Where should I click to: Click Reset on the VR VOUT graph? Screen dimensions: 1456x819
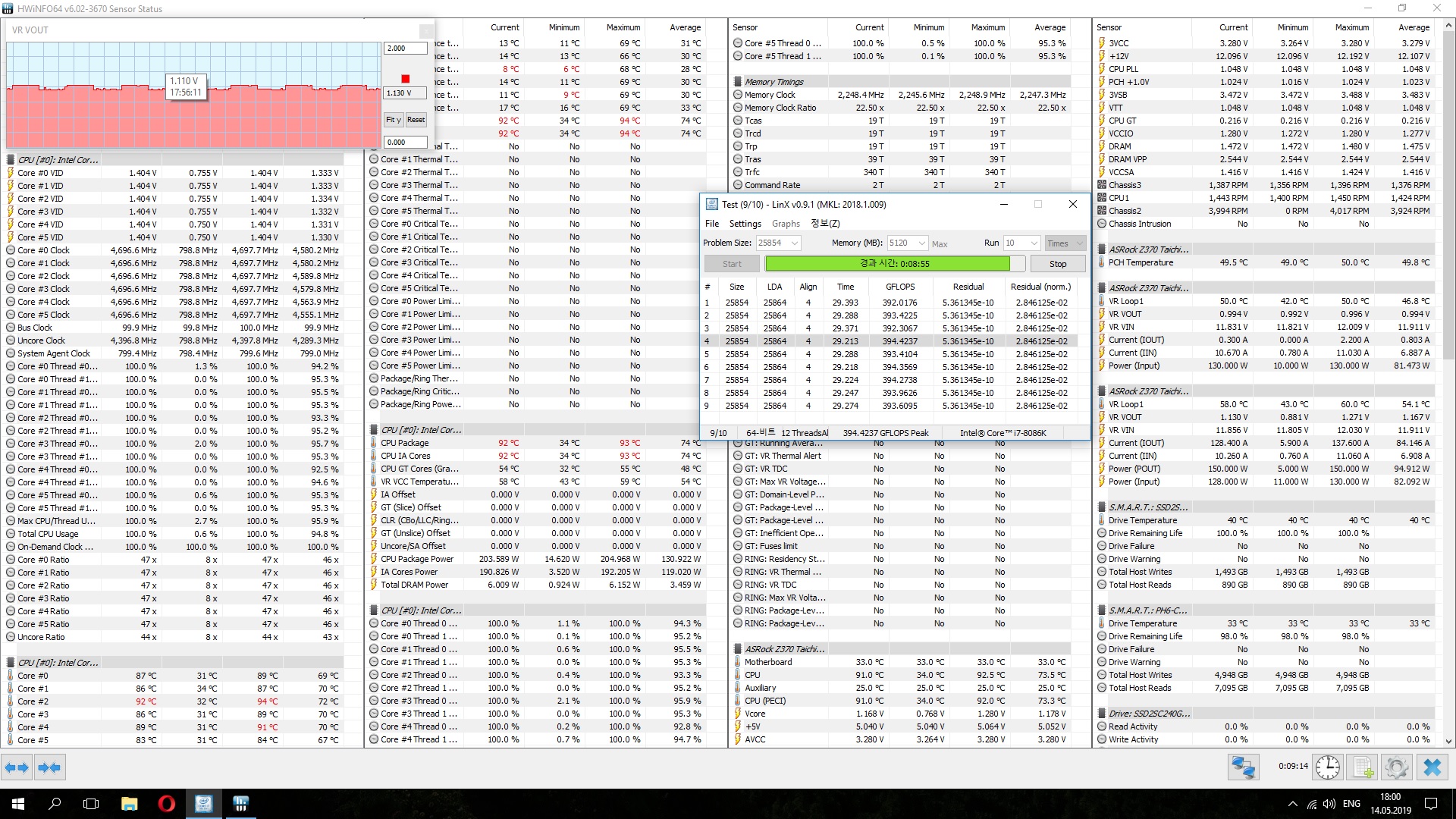(416, 120)
